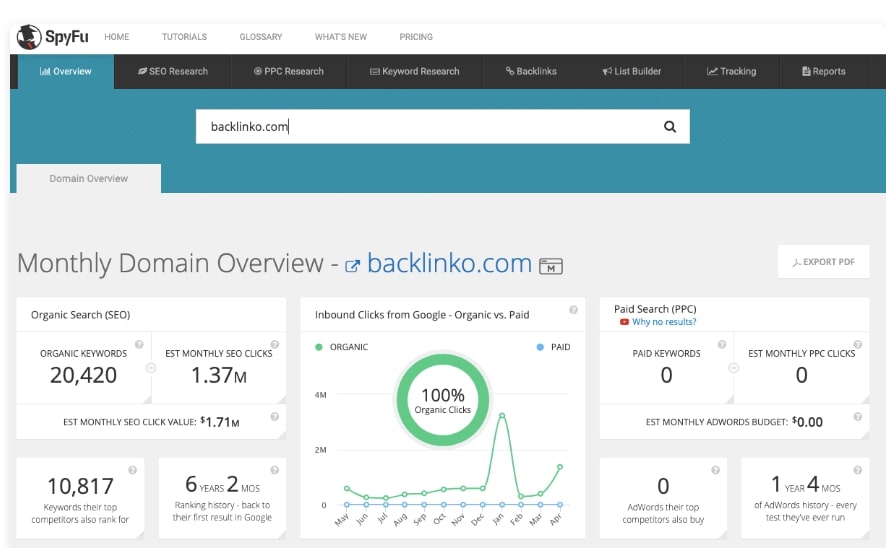This screenshot has height=548, width=886.
Task: Open WHAT'S NEW link
Action: point(341,37)
